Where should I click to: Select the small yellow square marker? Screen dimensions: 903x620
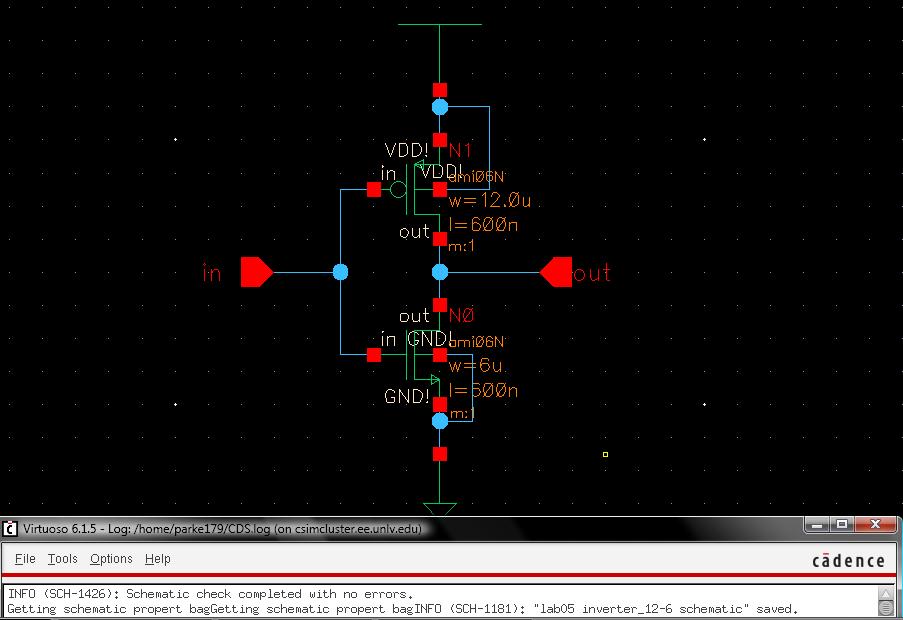click(x=605, y=454)
